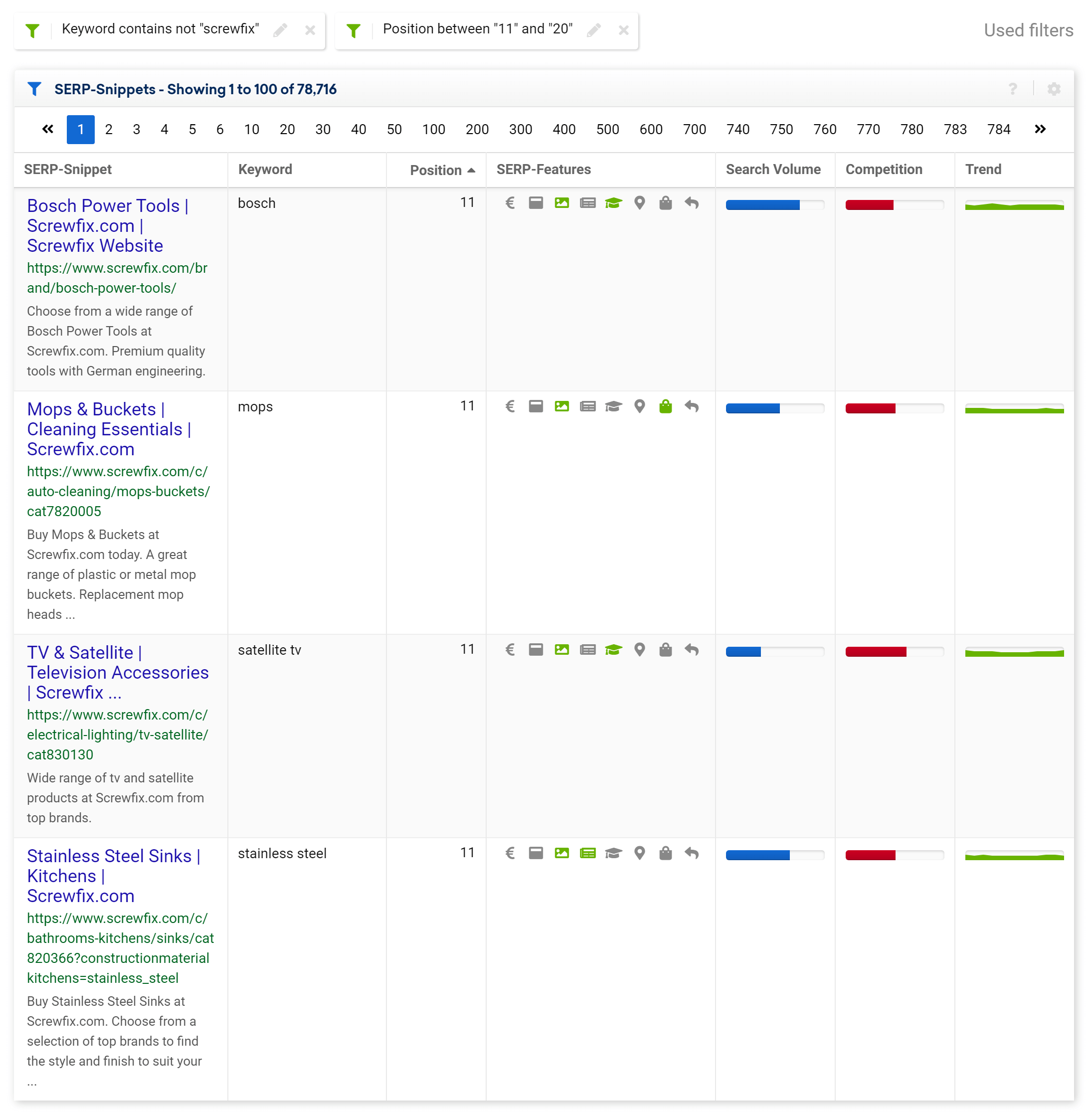Open 'TV & Satellite | Television Accessories' snippet title
Image resolution: width=1092 pixels, height=1112 pixels.
coord(118,672)
